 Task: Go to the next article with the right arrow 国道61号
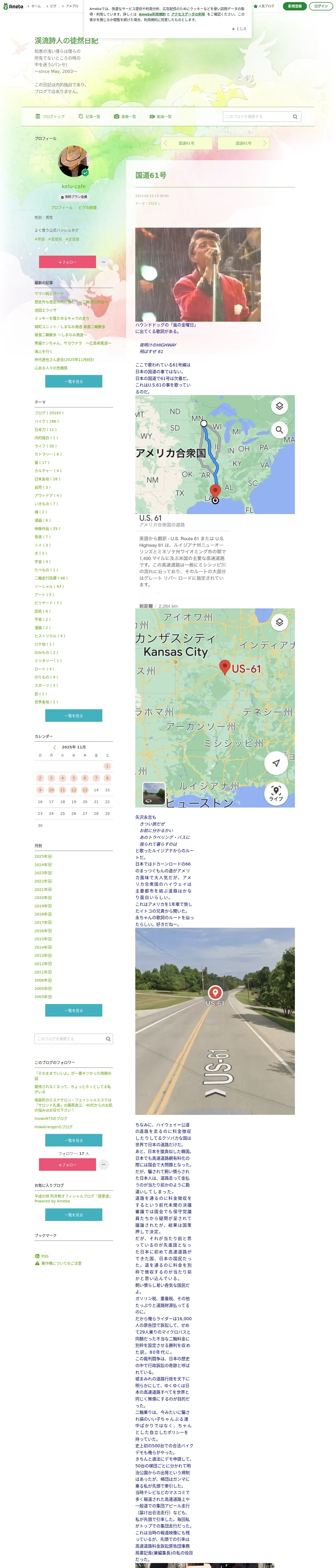[x=244, y=143]
